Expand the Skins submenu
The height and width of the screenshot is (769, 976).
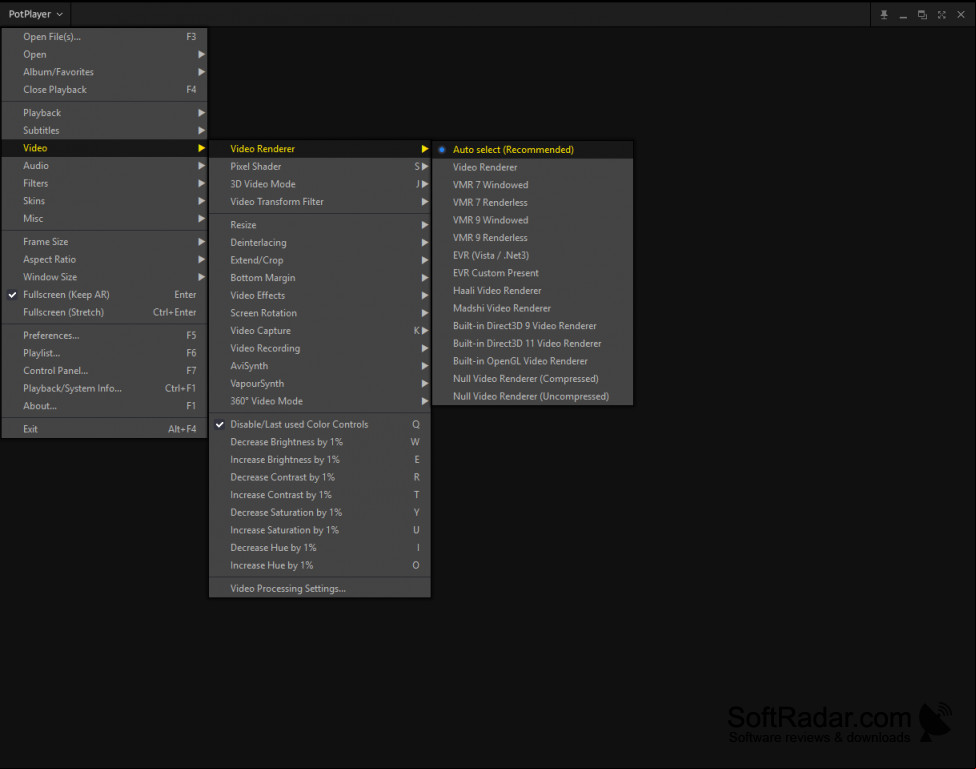[105, 201]
